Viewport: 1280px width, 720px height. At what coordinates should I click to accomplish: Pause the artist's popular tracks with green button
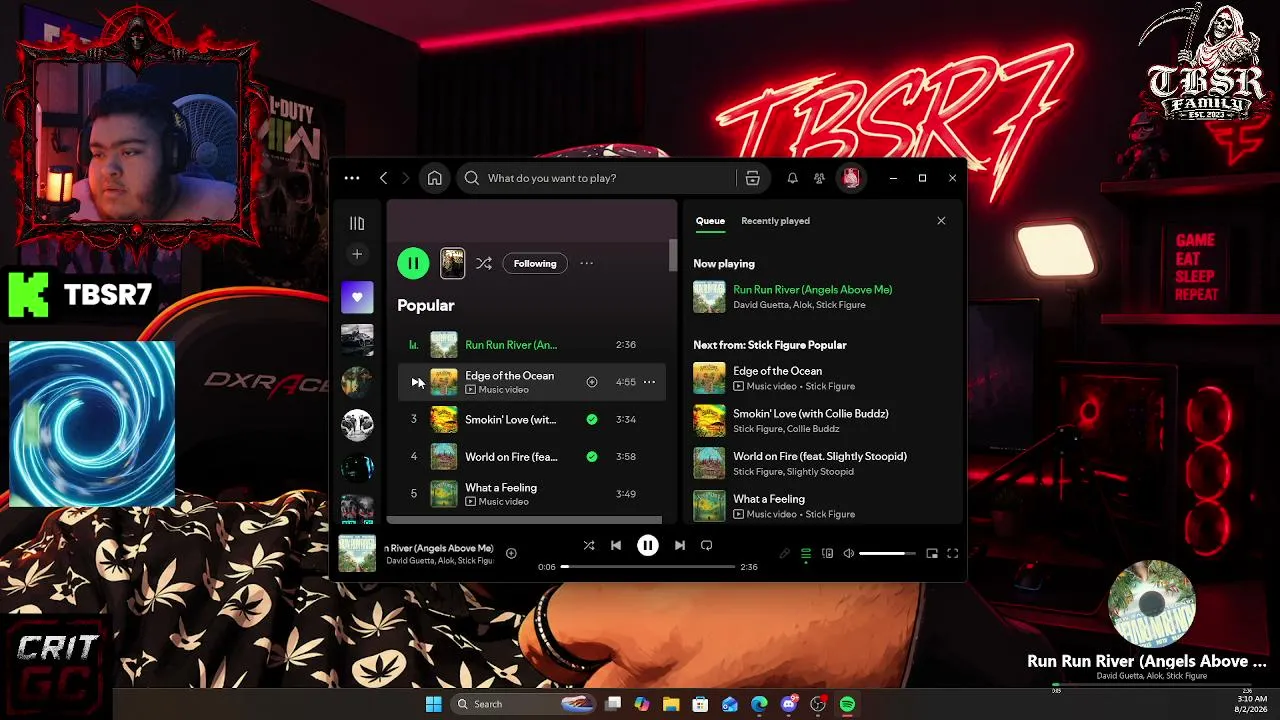pos(413,263)
